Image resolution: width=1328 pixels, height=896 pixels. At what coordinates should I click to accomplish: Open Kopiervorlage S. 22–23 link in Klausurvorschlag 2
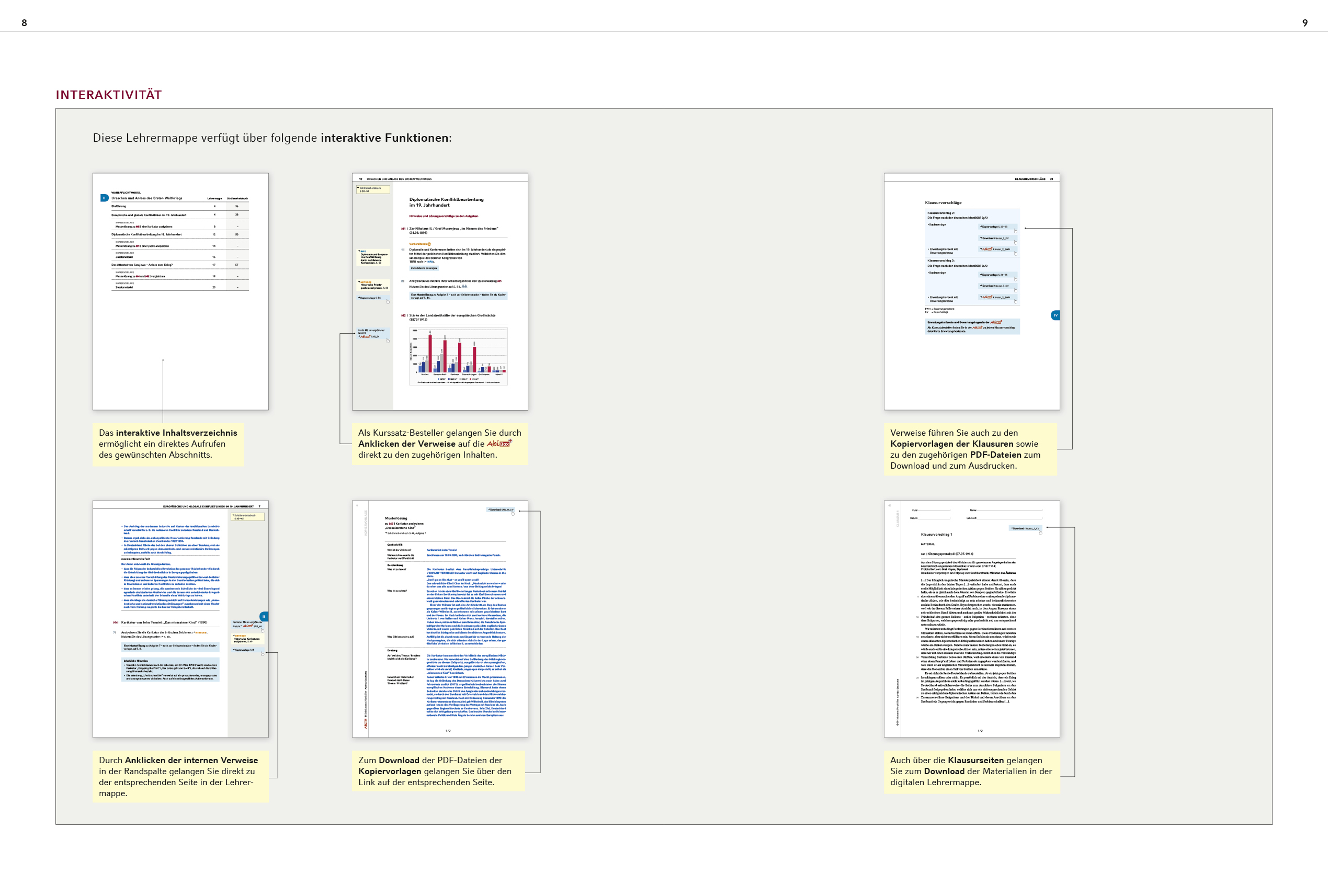(x=995, y=227)
